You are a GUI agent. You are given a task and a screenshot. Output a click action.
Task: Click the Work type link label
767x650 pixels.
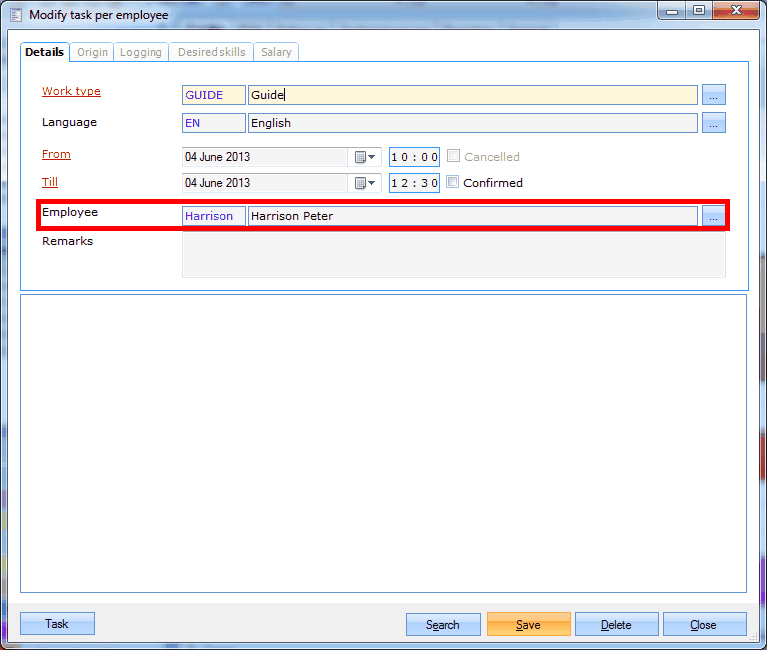point(71,91)
